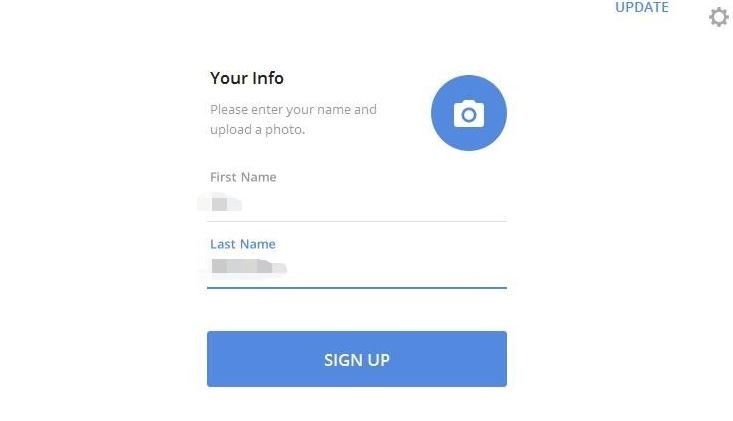Upload a photo using the blue circle
This screenshot has height=421, width=733.
click(469, 113)
